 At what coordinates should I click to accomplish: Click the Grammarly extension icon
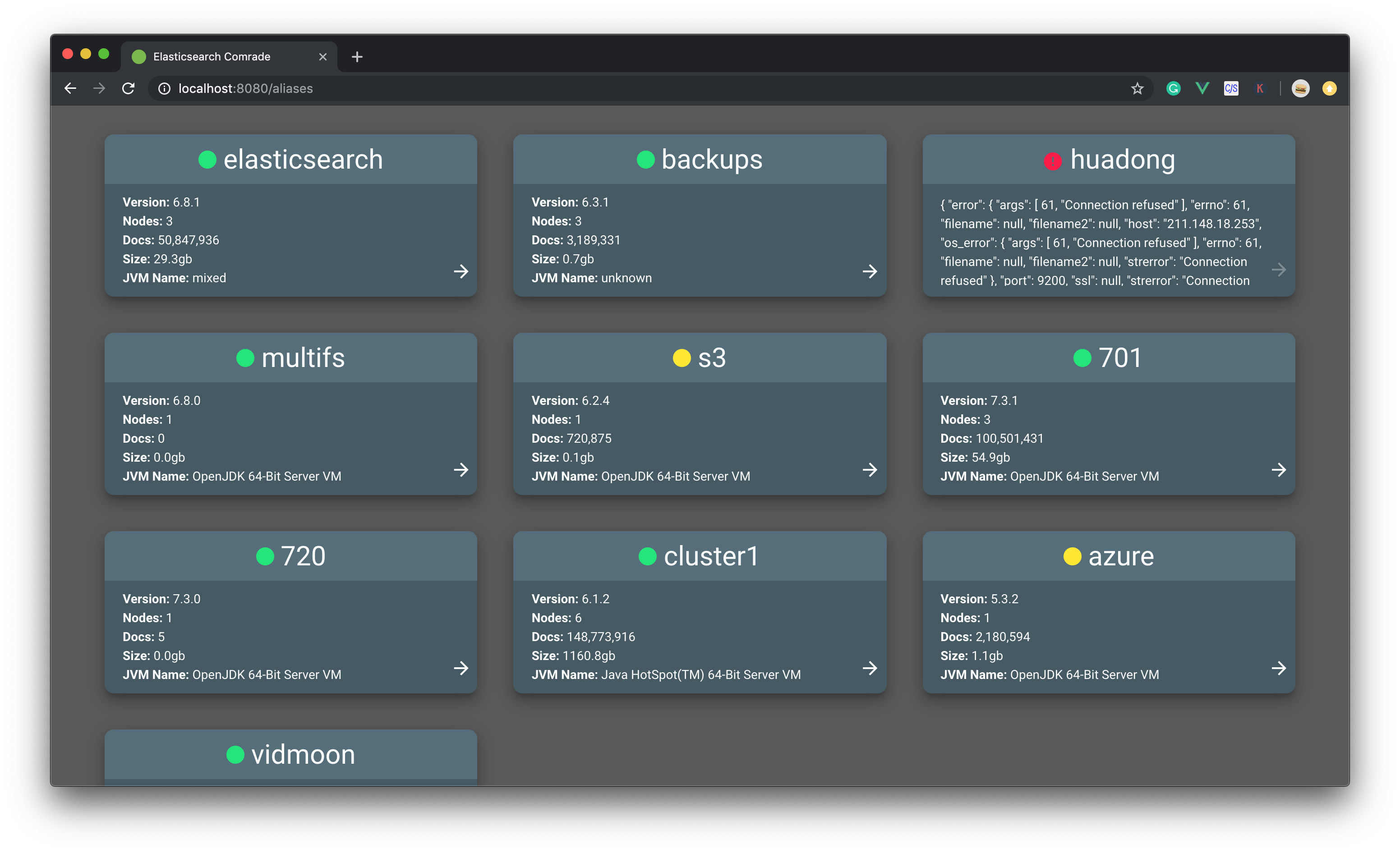(1173, 89)
